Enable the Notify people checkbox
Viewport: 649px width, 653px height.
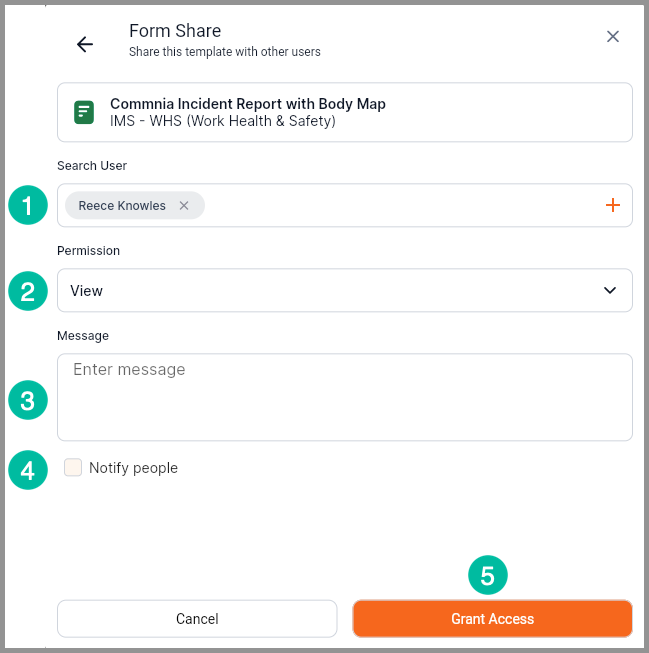pyautogui.click(x=73, y=468)
